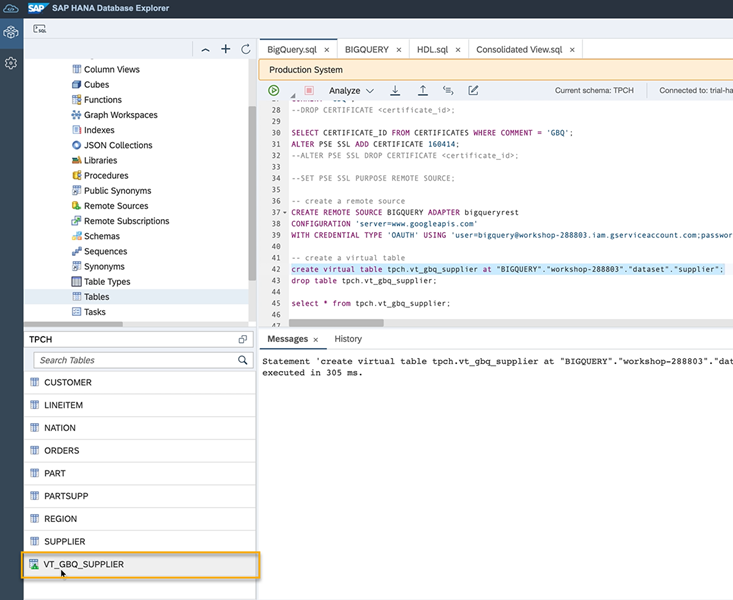Image resolution: width=733 pixels, height=600 pixels.
Task: Open the LINEITEM table
Action: [140, 405]
